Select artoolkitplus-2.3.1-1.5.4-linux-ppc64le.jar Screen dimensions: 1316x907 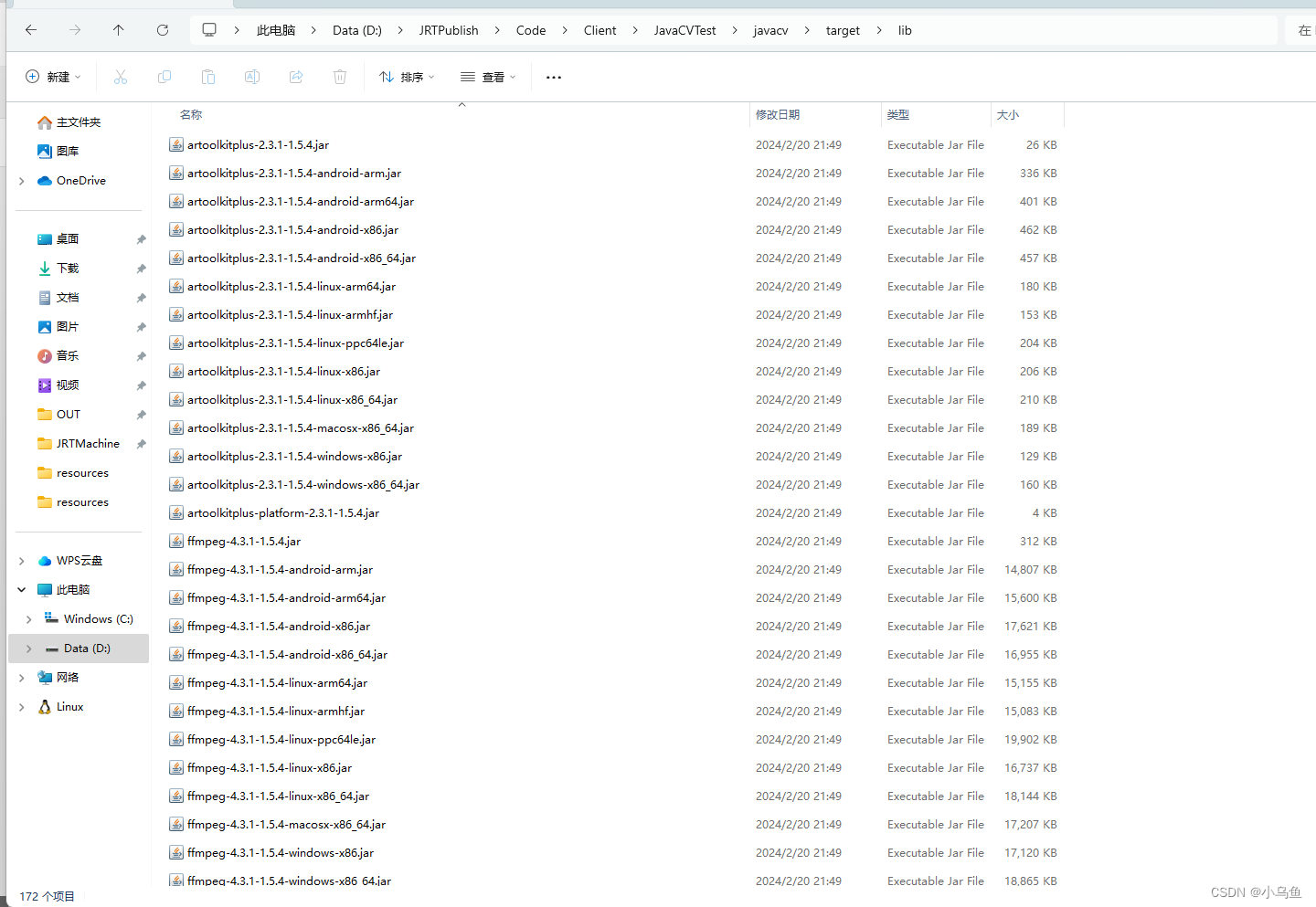[295, 343]
